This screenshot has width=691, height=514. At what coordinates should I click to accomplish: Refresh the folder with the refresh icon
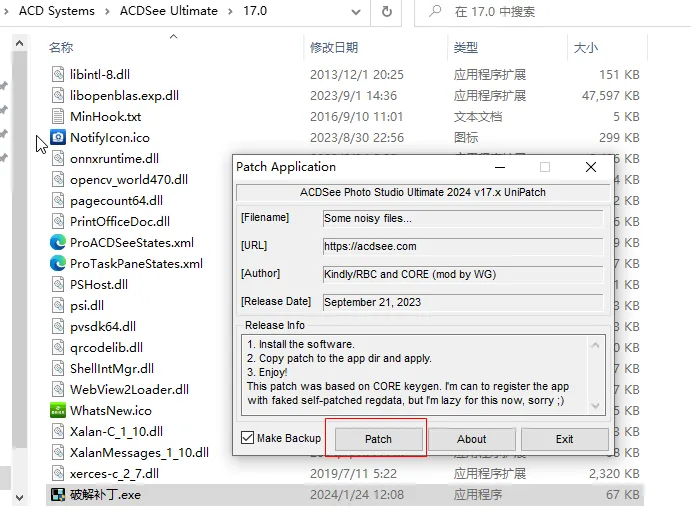tap(386, 11)
